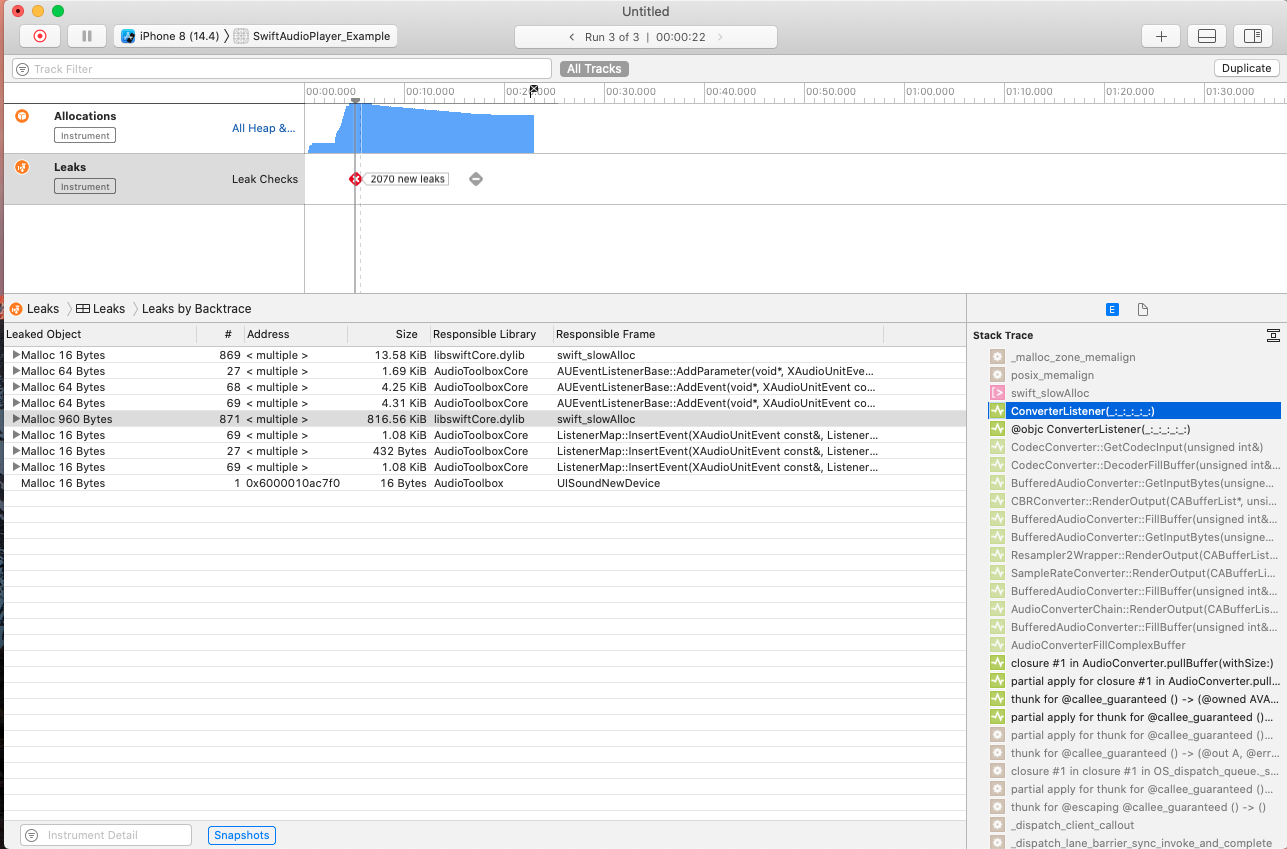This screenshot has height=849, width=1287.
Task: Focus the Instrument Detail filter field
Action: 106,835
